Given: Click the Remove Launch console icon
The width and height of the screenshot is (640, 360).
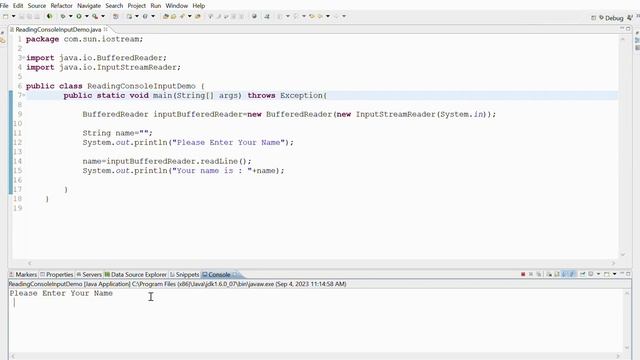Looking at the screenshot, I should pyautogui.click(x=531, y=274).
